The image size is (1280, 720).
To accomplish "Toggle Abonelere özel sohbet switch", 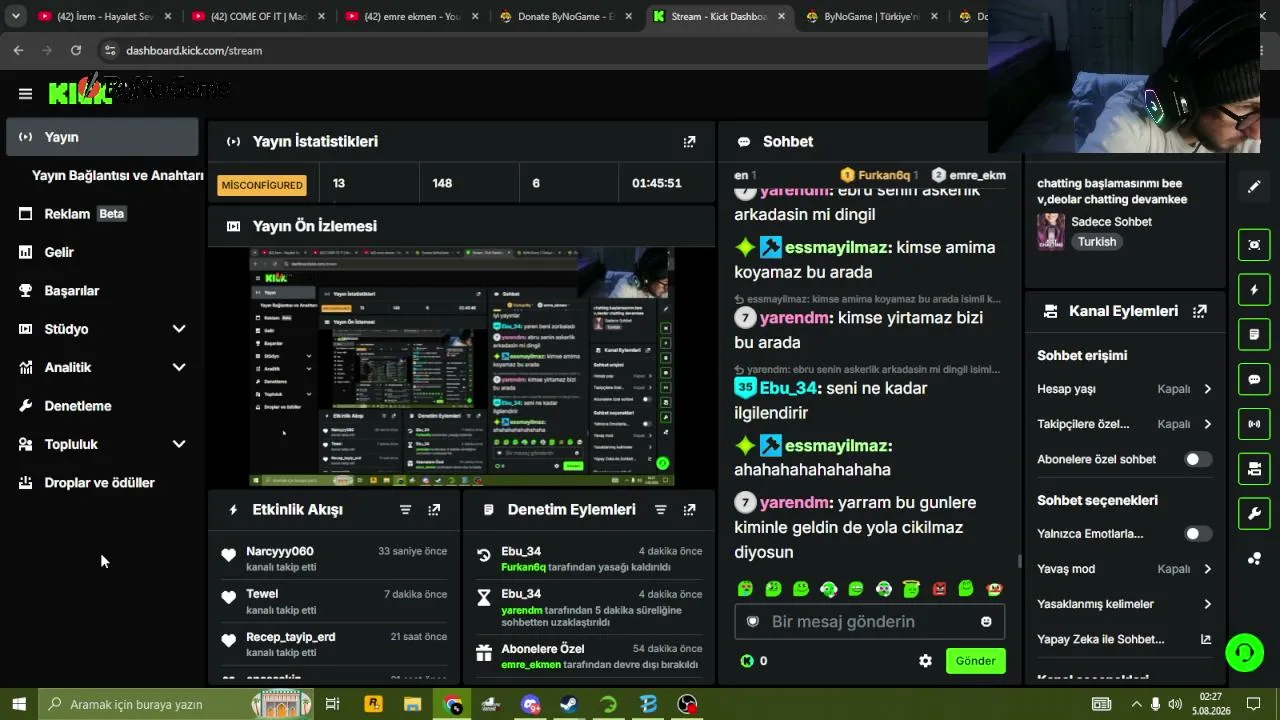I will click(1198, 460).
